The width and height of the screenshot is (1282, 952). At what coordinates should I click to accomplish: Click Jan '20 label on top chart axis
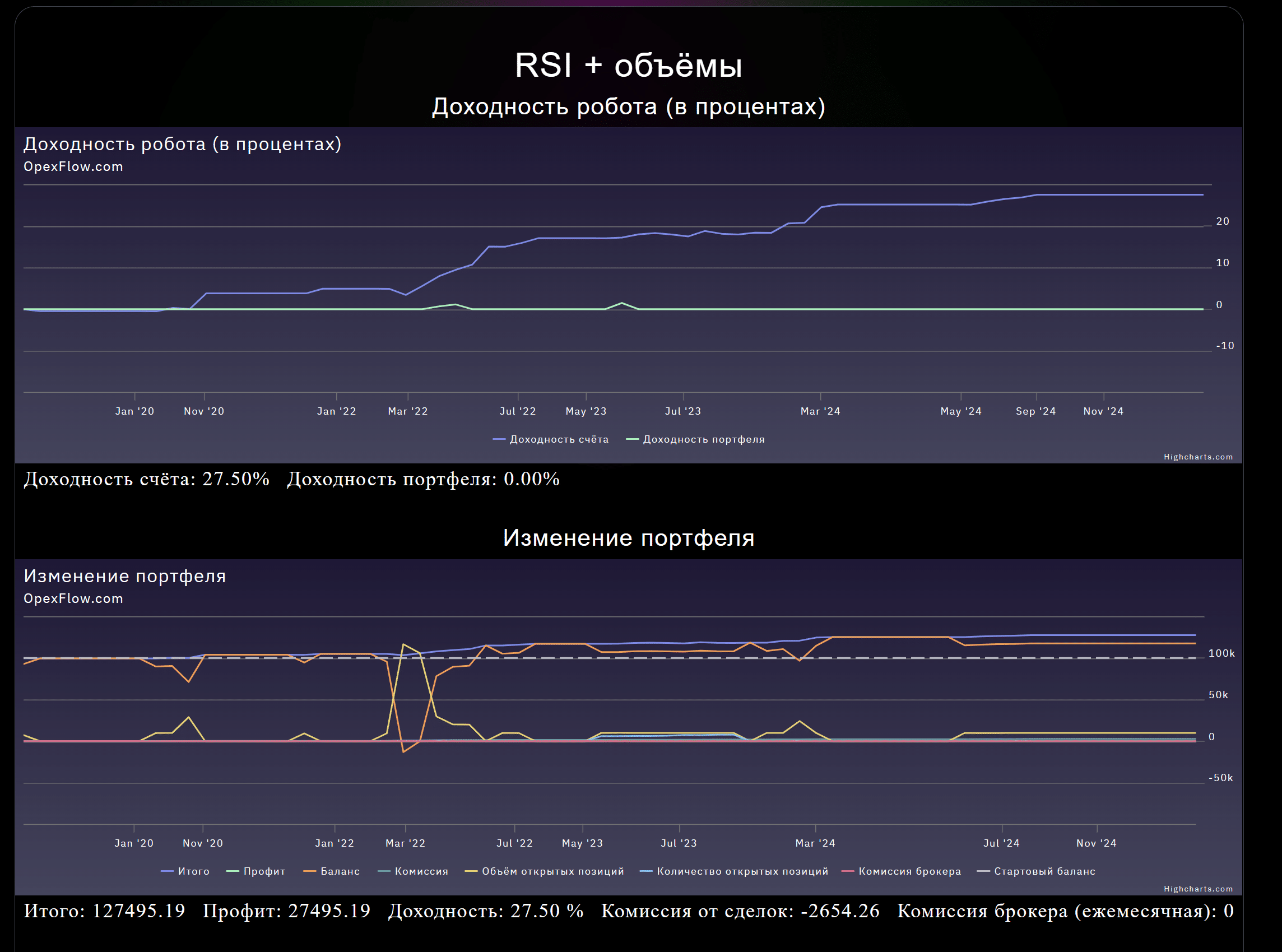135,411
